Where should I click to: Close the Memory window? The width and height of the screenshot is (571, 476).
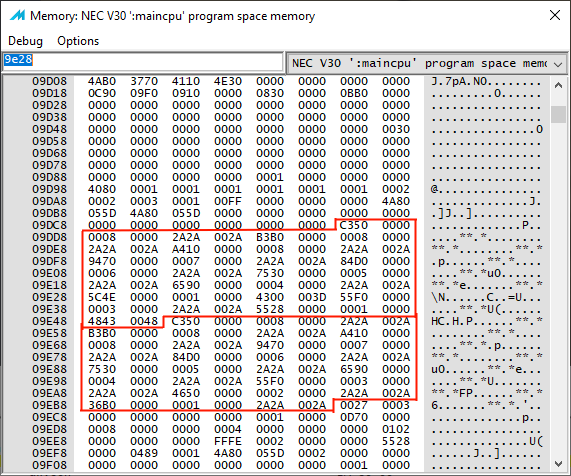point(555,15)
